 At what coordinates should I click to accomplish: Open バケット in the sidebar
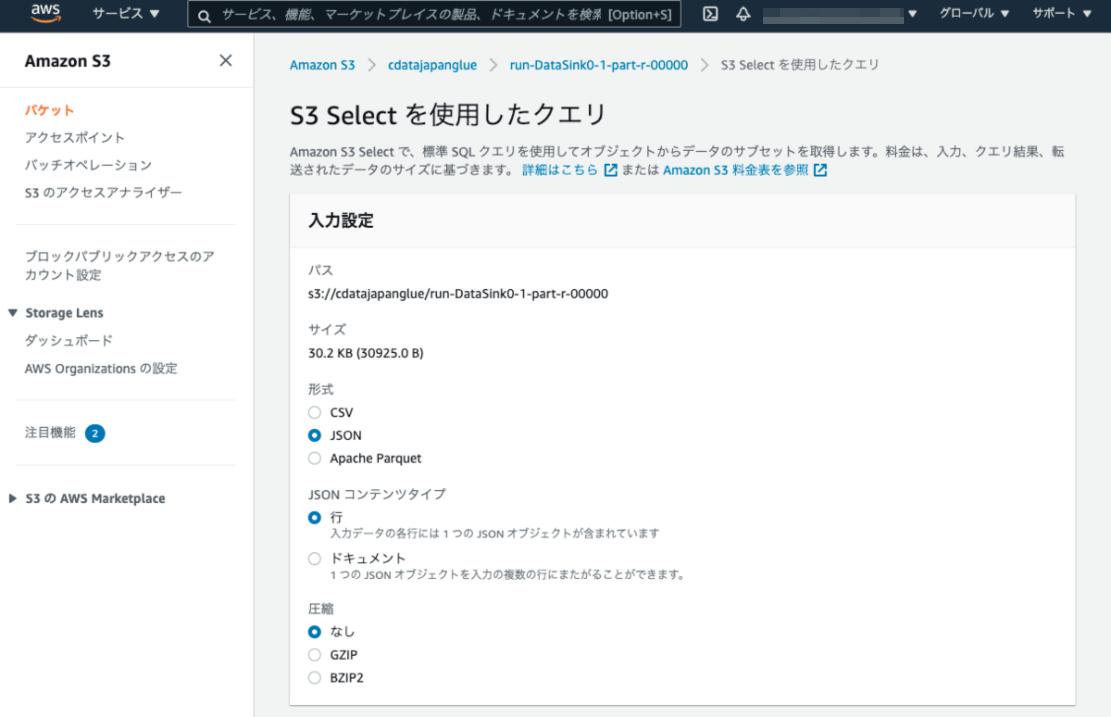(x=50, y=110)
